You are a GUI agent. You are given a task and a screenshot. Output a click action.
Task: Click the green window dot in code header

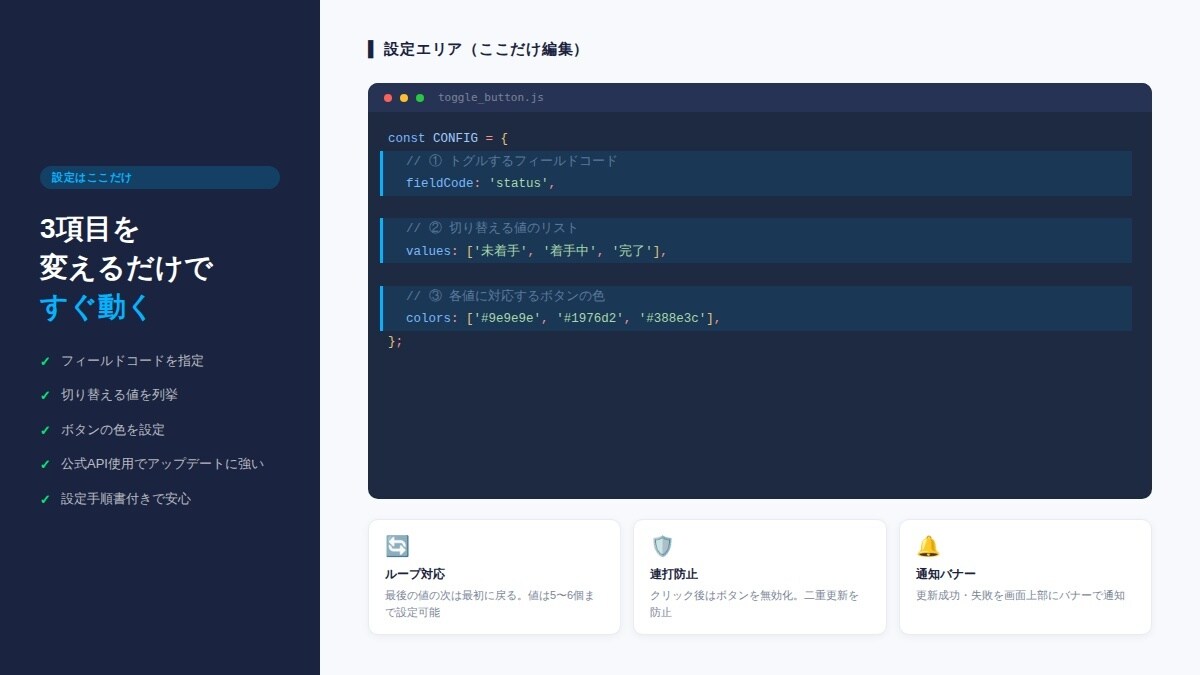pos(420,98)
